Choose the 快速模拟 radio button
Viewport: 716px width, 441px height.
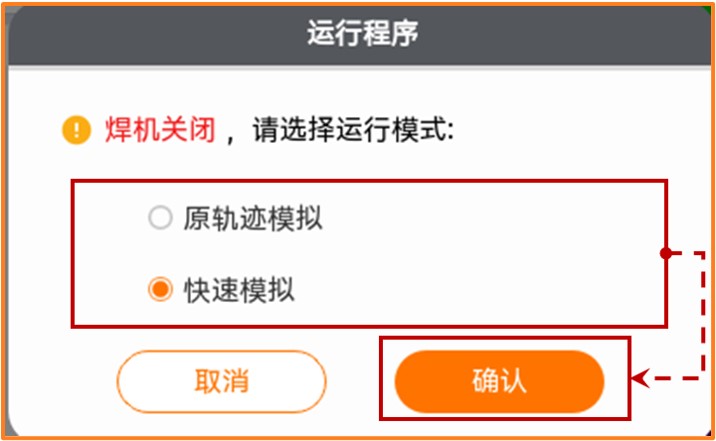(160, 289)
